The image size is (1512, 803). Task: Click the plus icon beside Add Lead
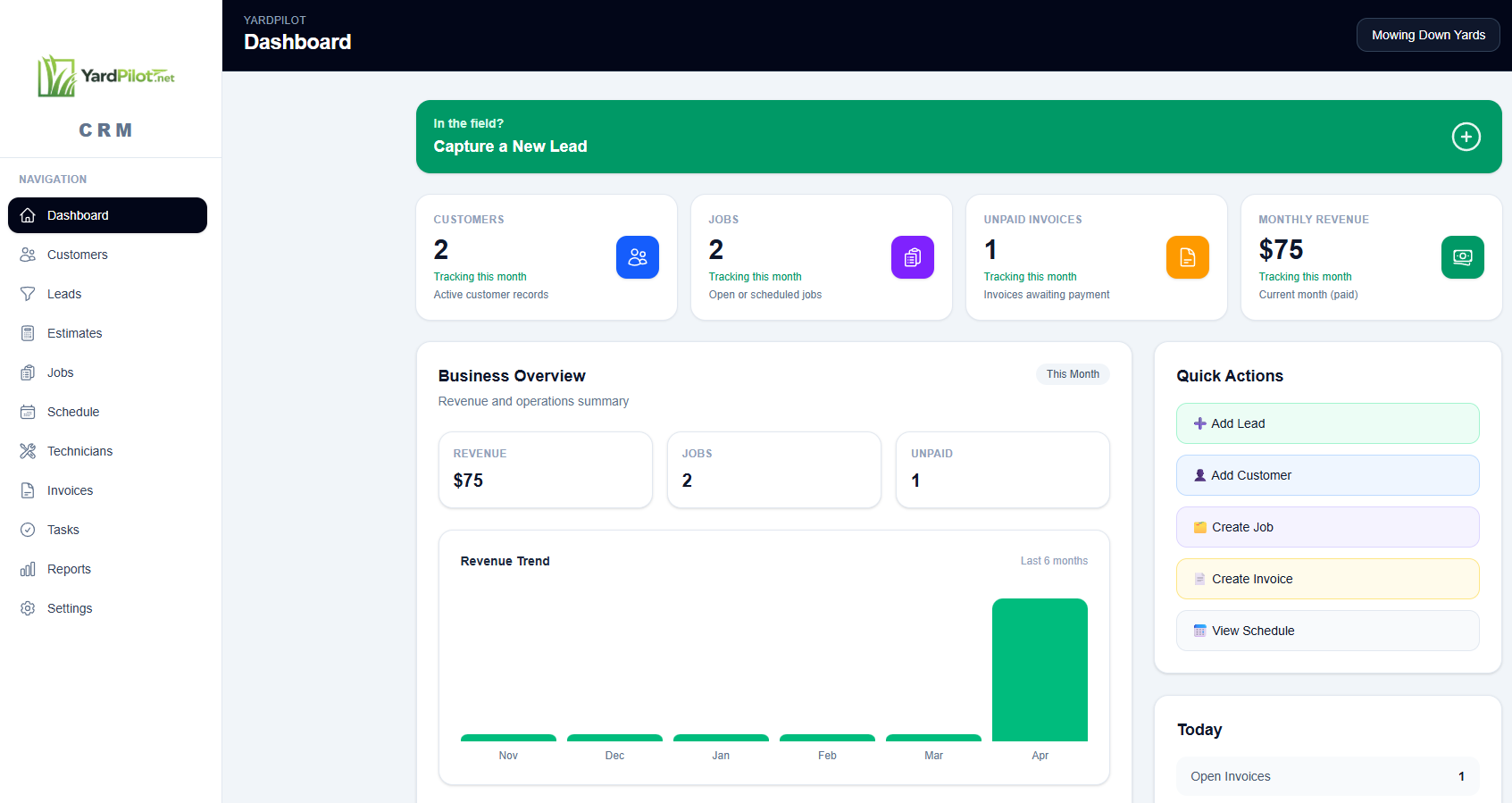1200,423
